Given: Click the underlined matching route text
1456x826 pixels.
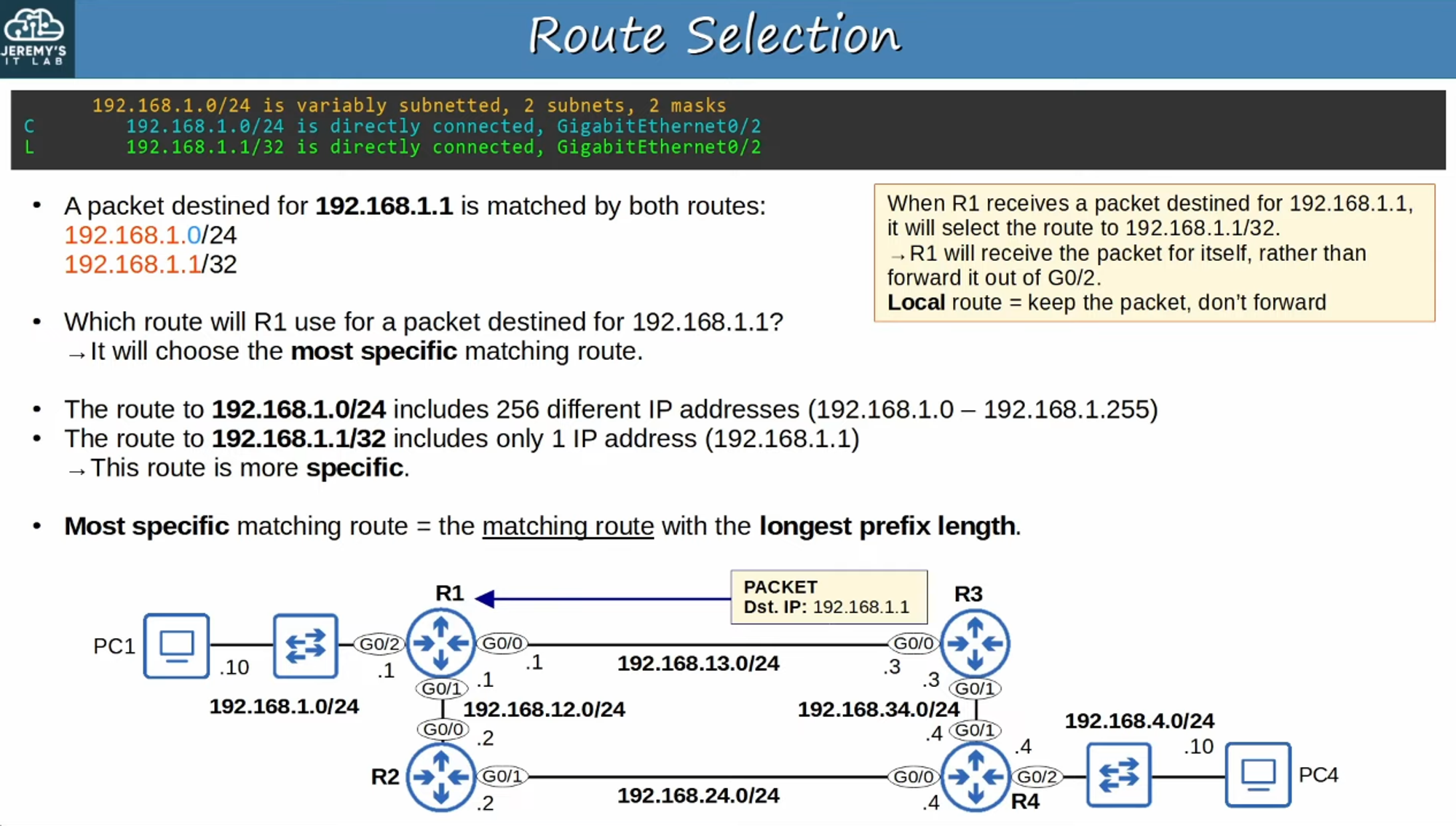Looking at the screenshot, I should coord(567,526).
